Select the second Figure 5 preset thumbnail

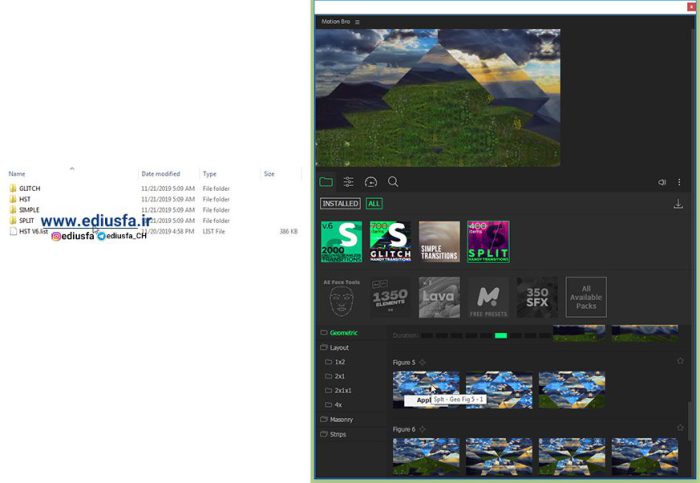tap(499, 390)
